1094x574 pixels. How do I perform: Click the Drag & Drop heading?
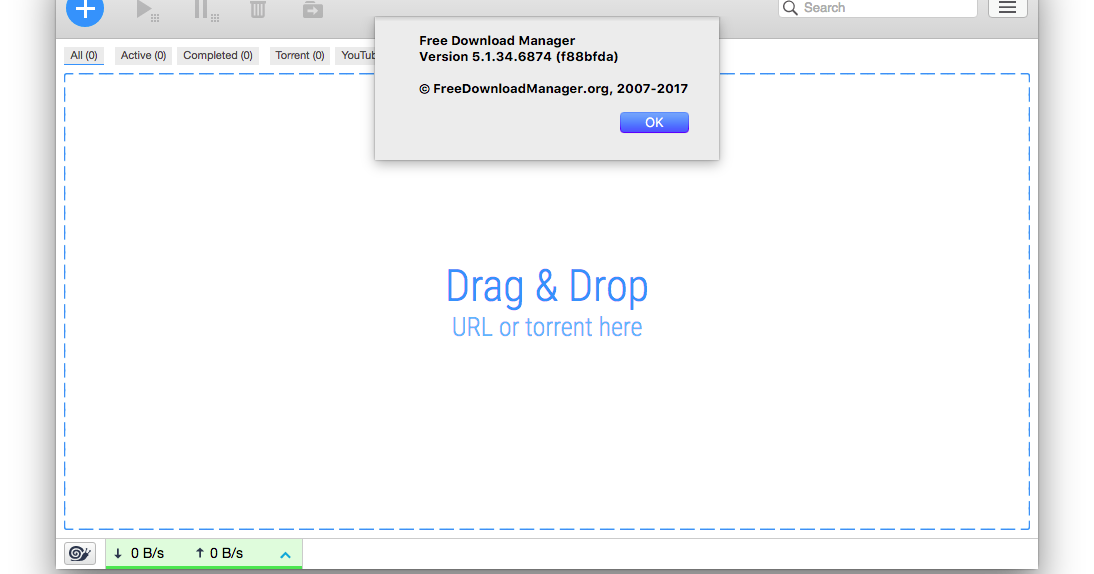point(547,287)
